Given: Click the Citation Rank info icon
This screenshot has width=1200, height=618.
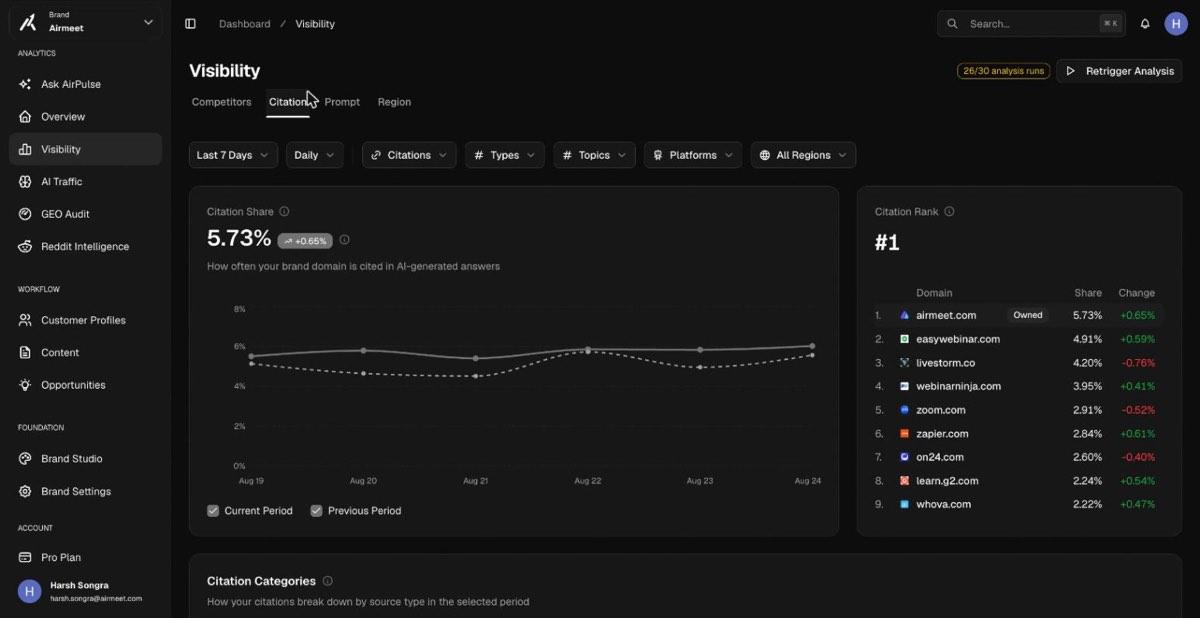Looking at the screenshot, I should 949,212.
